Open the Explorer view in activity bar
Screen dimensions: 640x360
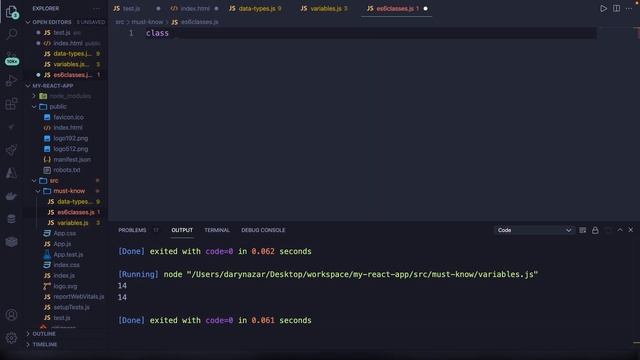(x=11, y=11)
